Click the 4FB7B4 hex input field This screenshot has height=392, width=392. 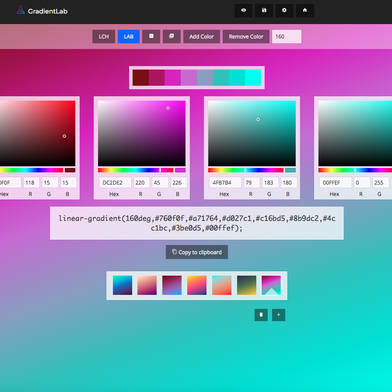(x=225, y=183)
